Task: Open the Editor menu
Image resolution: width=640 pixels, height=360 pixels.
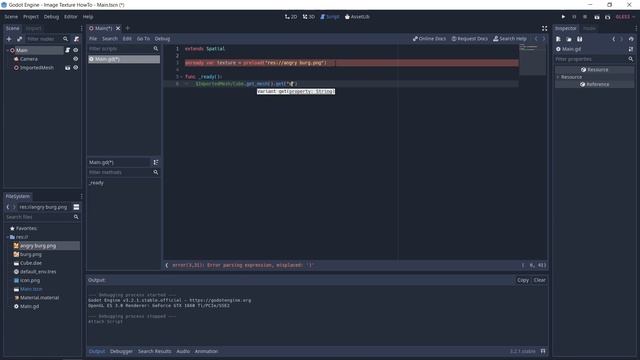Action: (x=71, y=17)
